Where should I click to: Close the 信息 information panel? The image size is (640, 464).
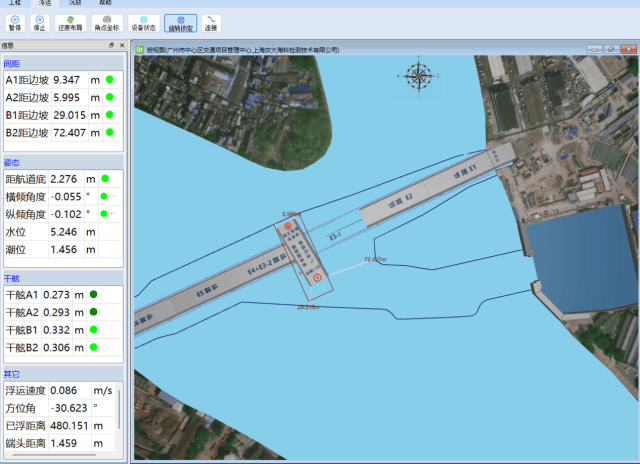[x=122, y=46]
